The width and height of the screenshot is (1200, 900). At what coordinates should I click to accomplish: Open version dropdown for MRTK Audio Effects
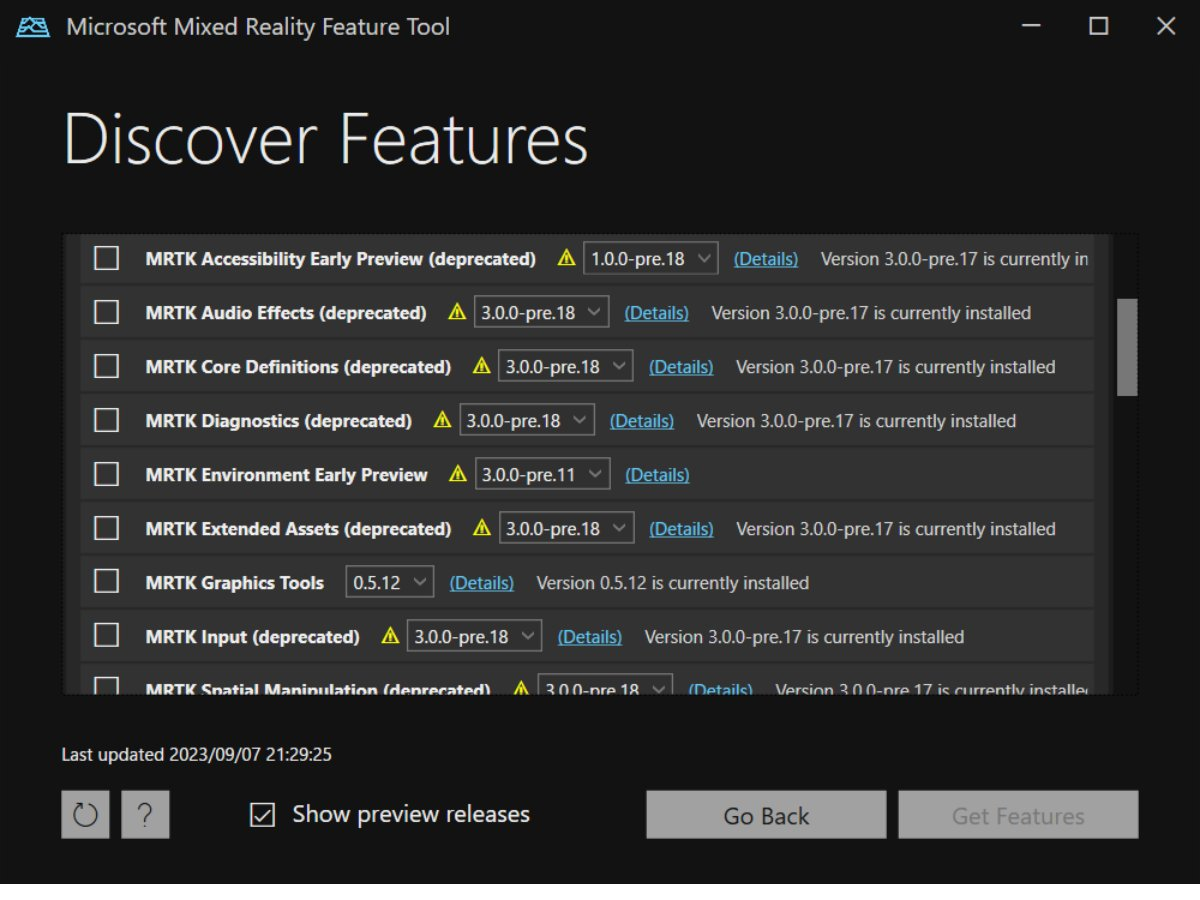542,312
